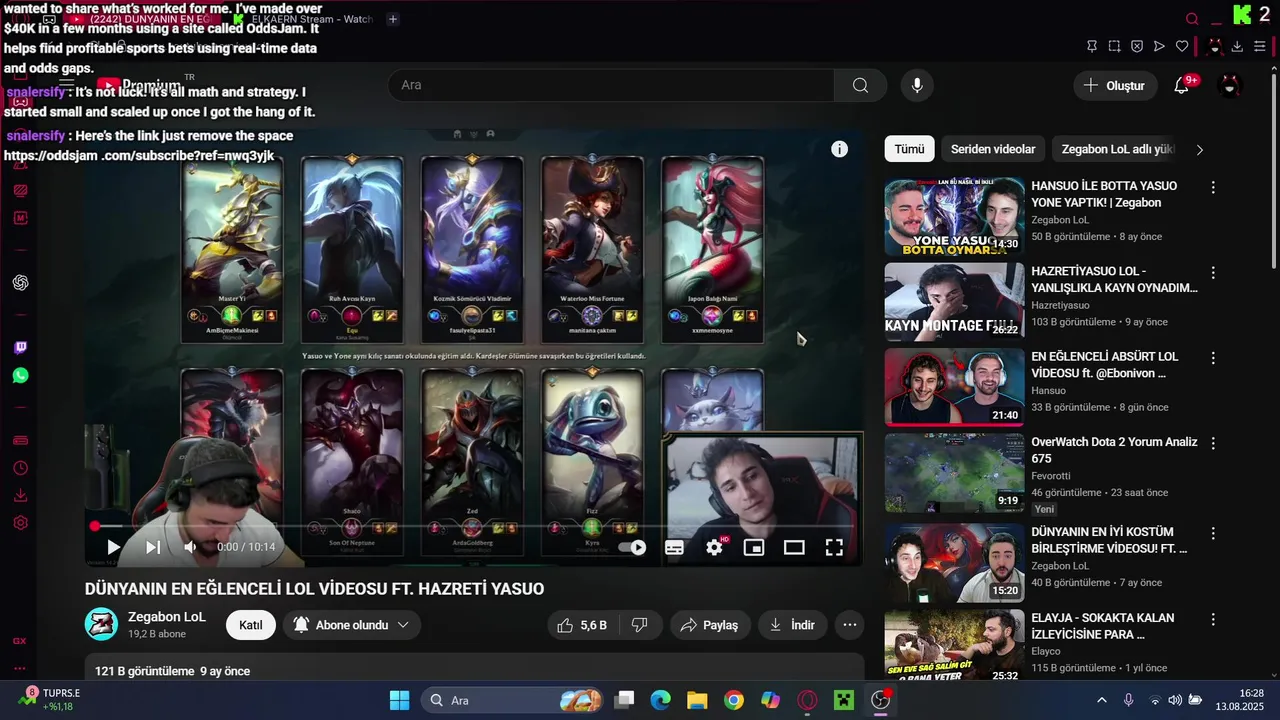Open browser history clock icon in sidebar
This screenshot has height=720, width=1280.
pyautogui.click(x=20, y=468)
